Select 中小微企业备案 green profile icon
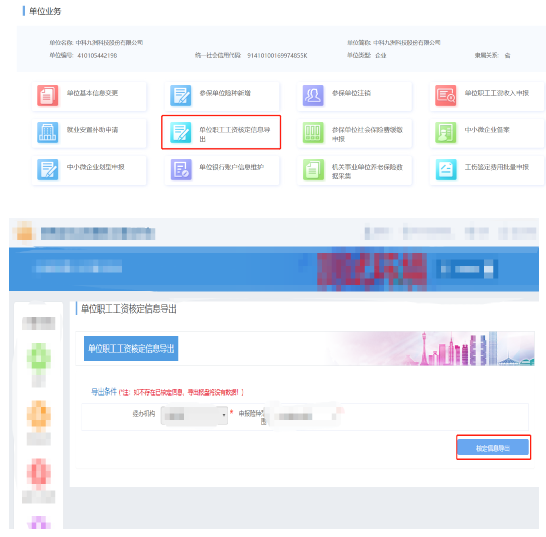Image resolution: width=546 pixels, height=537 pixels. tap(446, 132)
